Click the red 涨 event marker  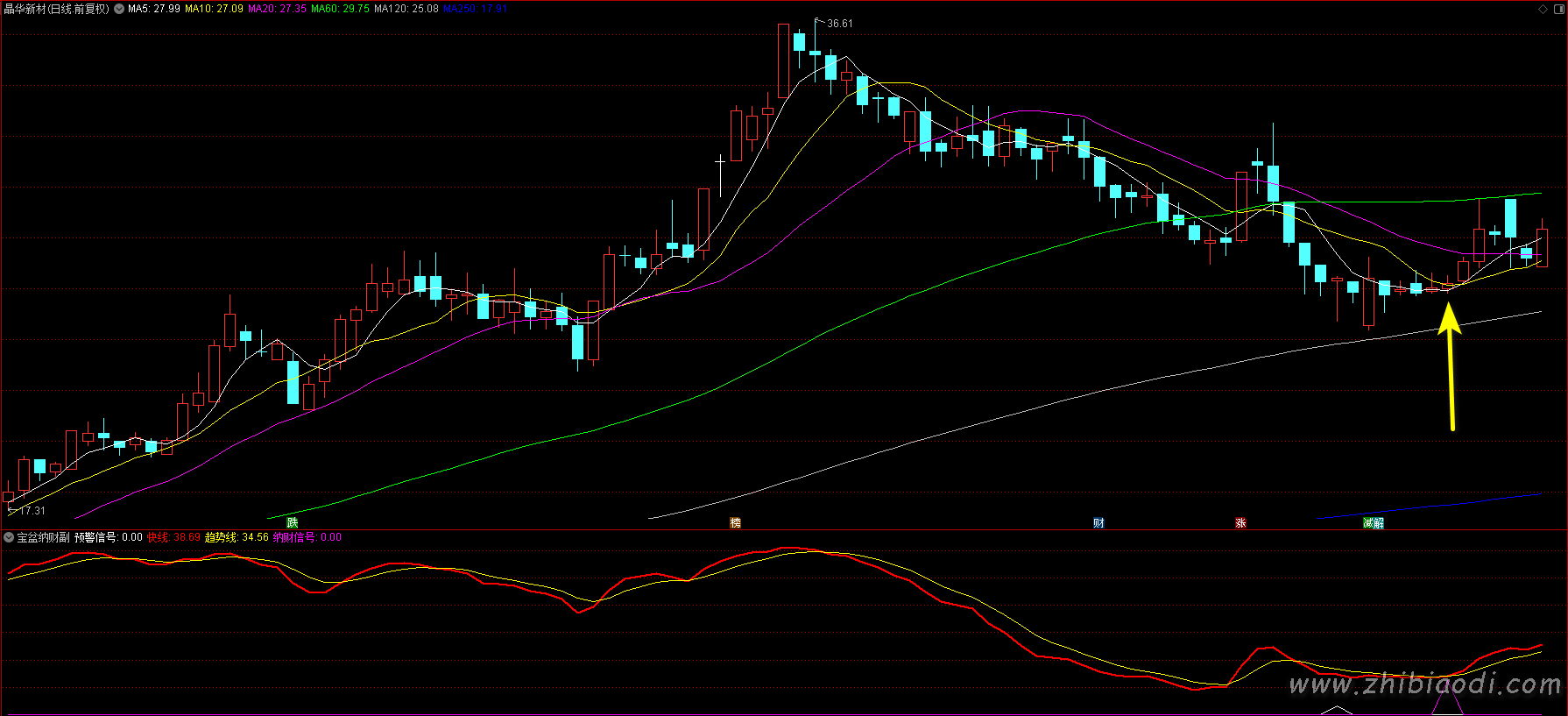[1240, 523]
